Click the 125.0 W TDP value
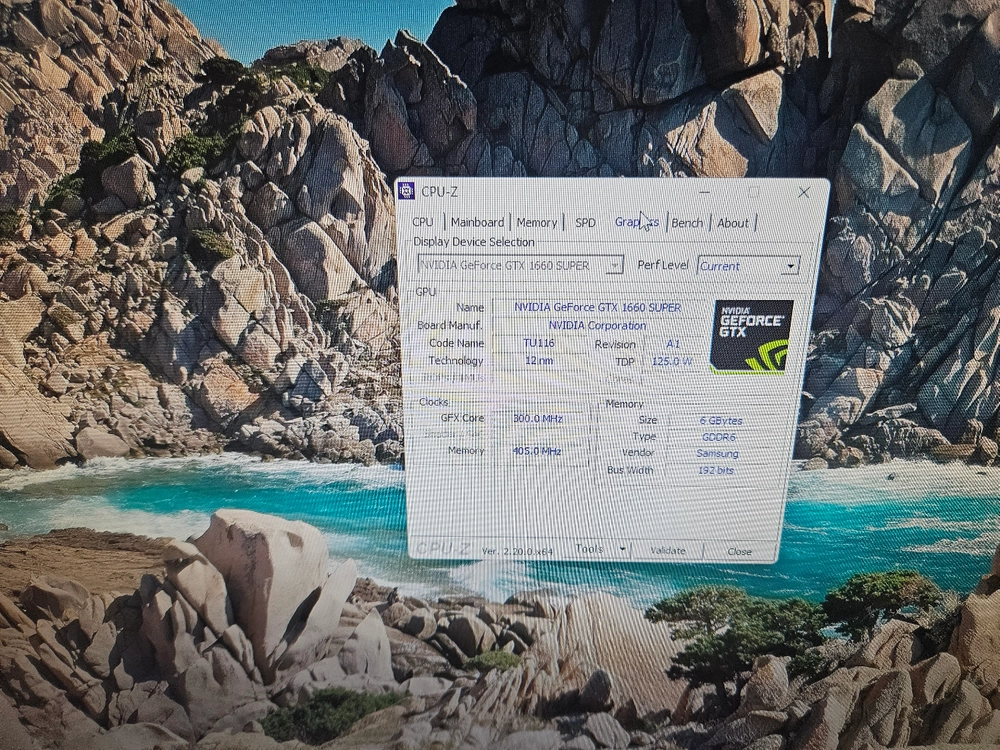The width and height of the screenshot is (1000, 750). [x=672, y=361]
